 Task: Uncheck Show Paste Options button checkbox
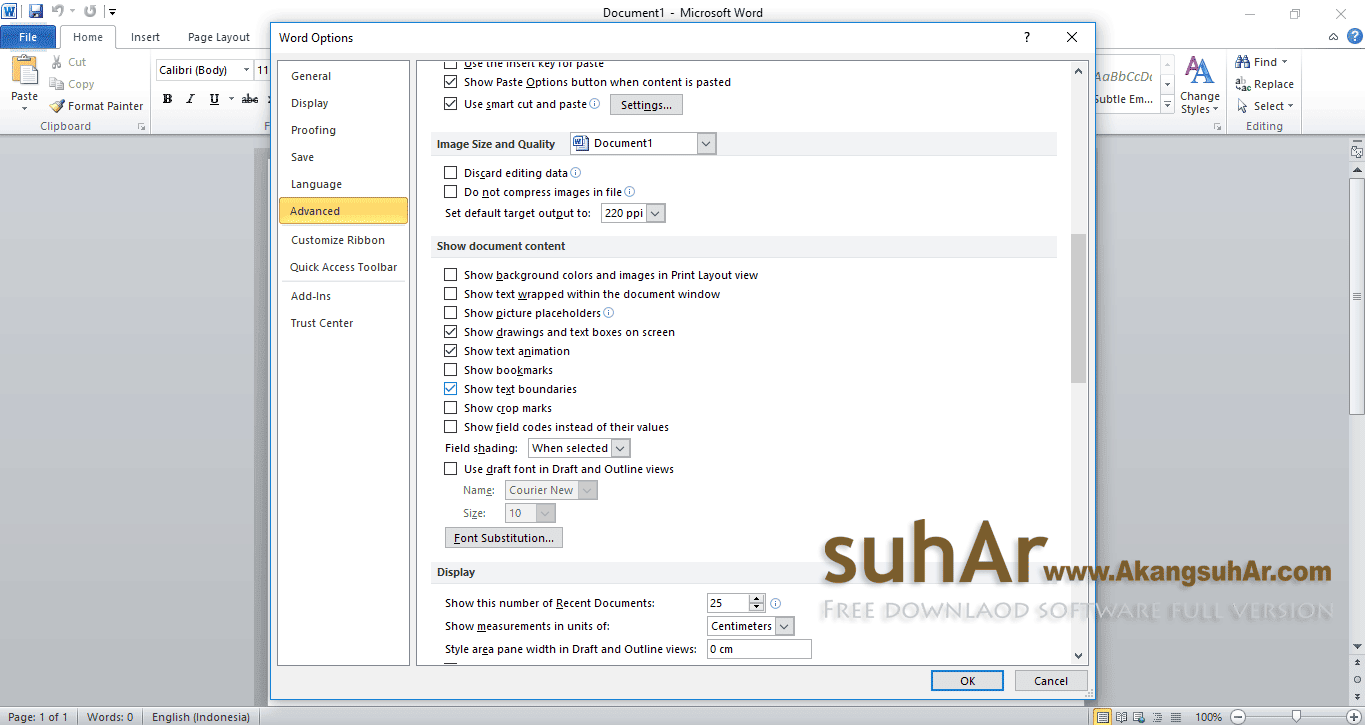coord(450,82)
